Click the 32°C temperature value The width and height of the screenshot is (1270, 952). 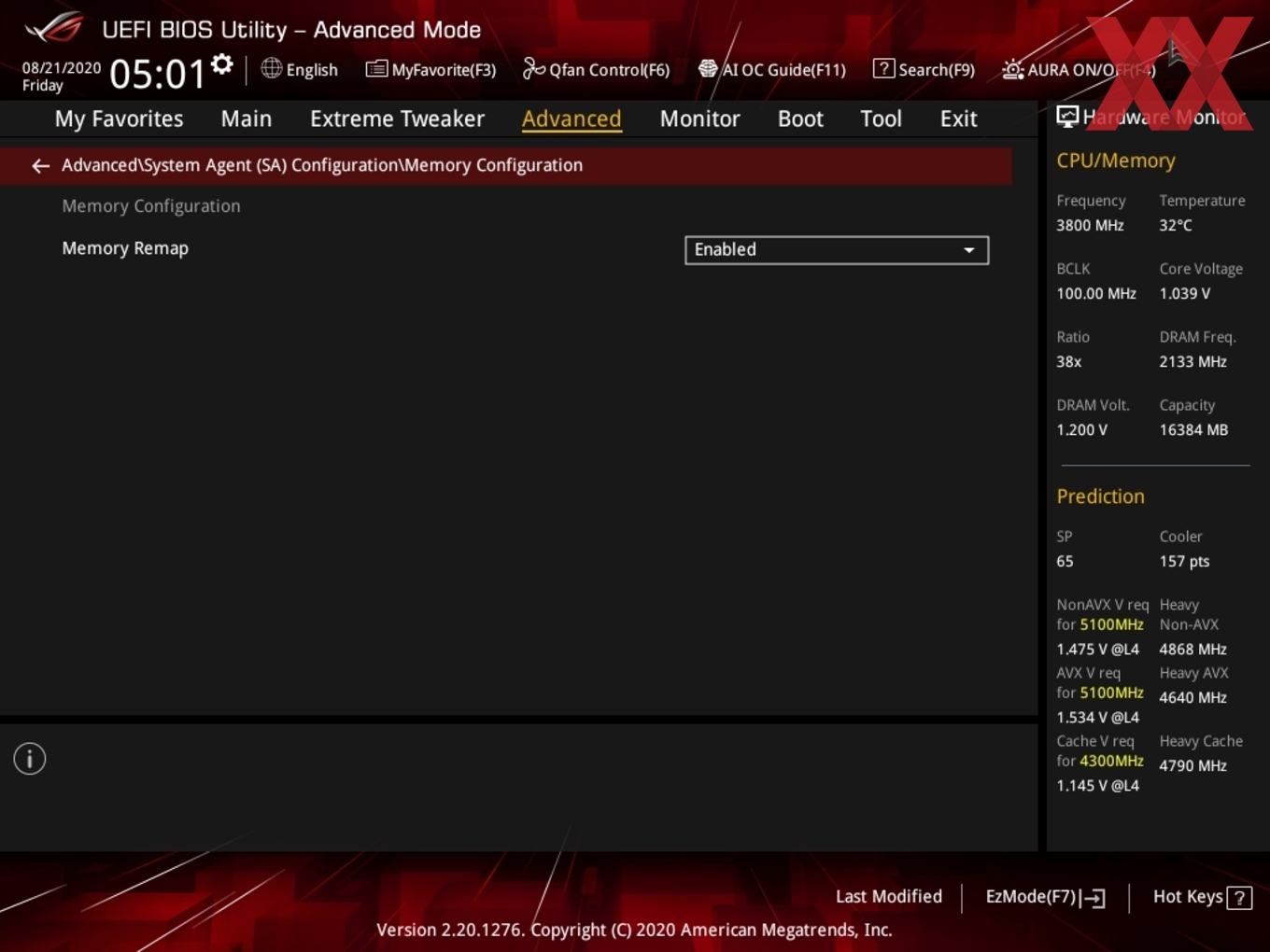tap(1176, 225)
